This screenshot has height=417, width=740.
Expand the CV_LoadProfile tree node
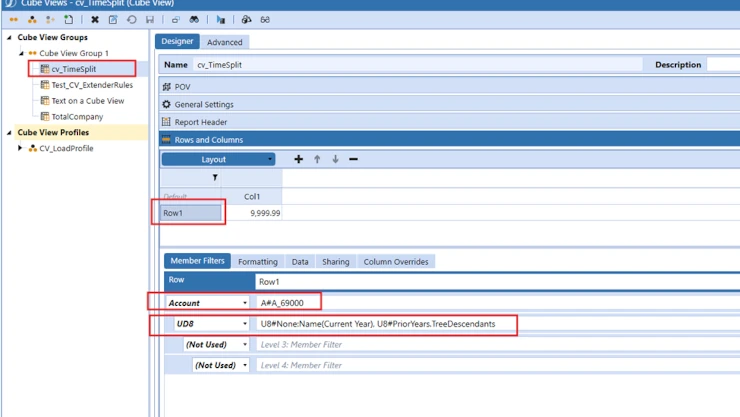pyautogui.click(x=20, y=148)
